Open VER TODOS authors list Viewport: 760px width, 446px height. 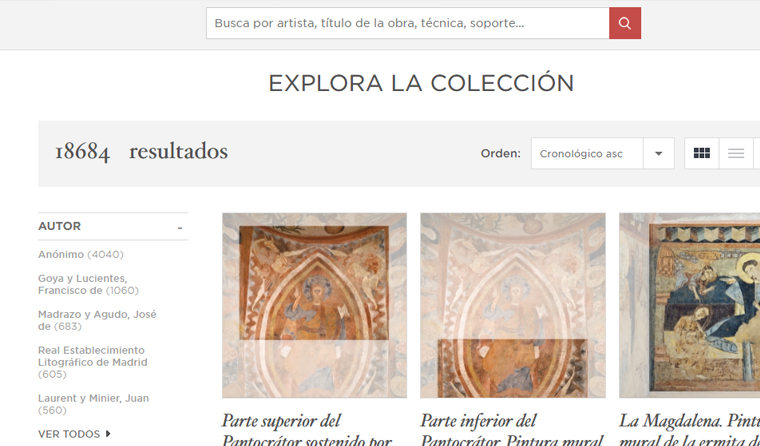point(74,434)
